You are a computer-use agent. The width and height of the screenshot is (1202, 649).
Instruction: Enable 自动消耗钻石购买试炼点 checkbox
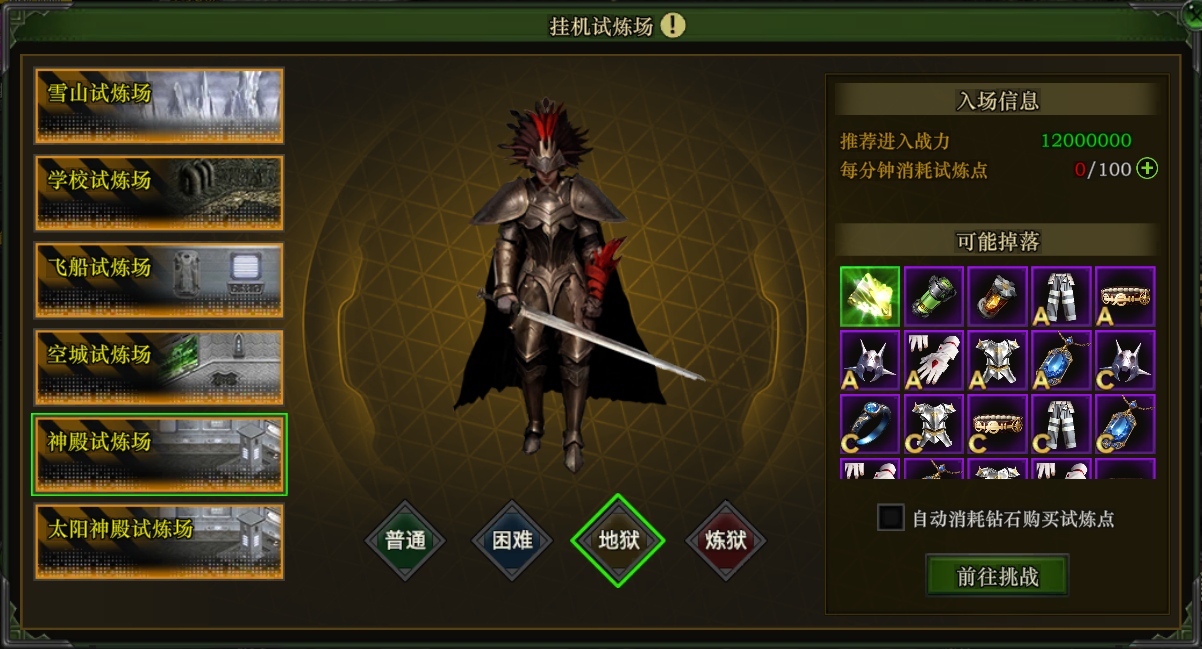(x=891, y=518)
